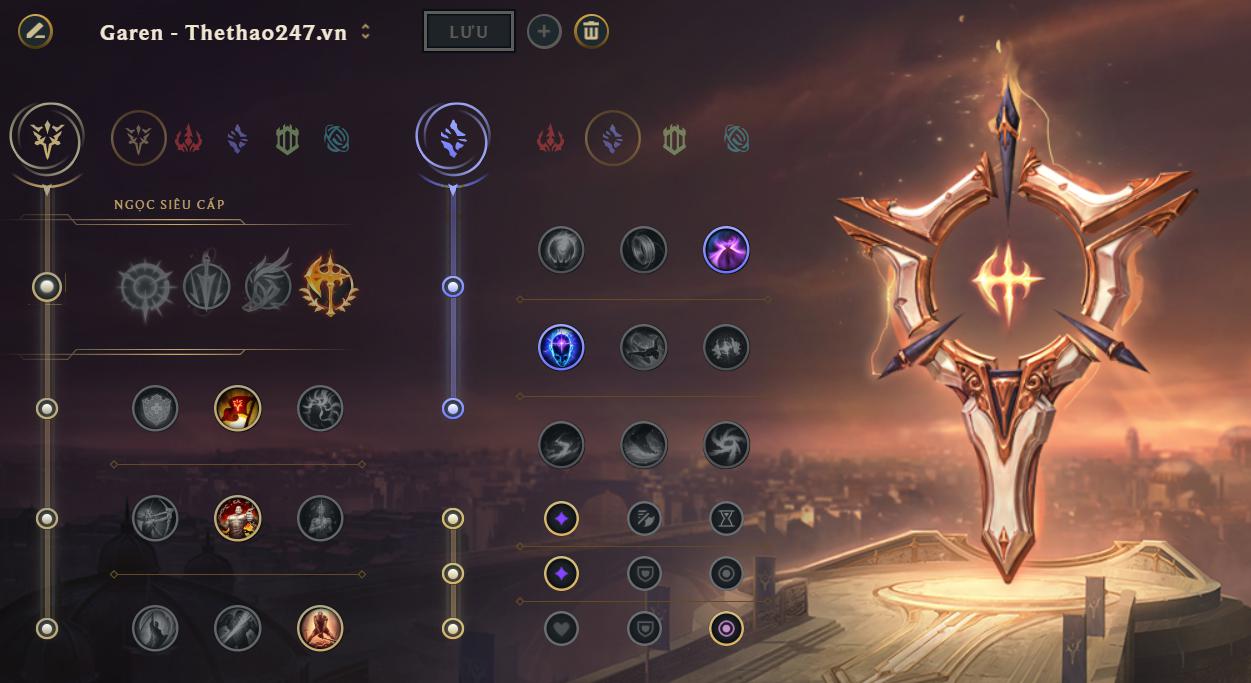Add a new rune page
Viewport: 1251px width, 683px height.
tap(544, 32)
